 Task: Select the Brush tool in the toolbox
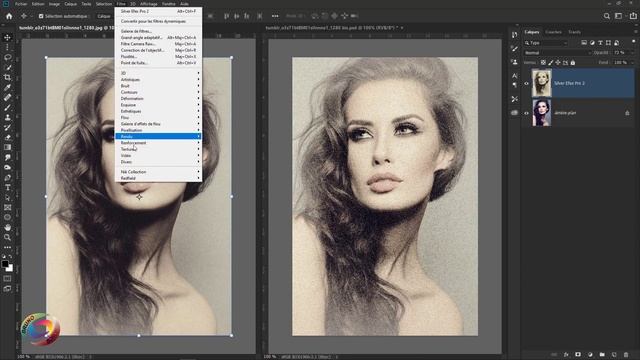click(x=7, y=107)
